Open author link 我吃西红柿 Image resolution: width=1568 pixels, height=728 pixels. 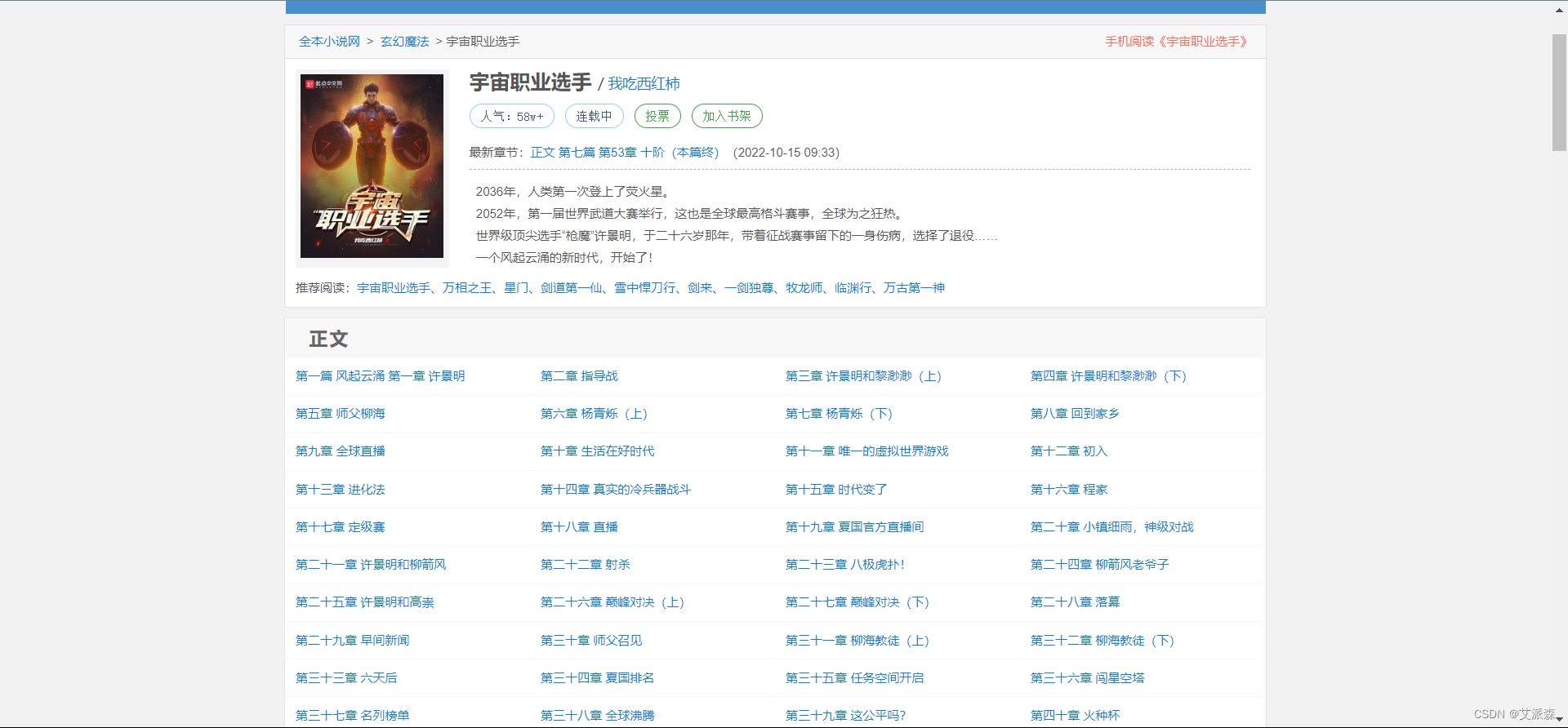(x=644, y=84)
